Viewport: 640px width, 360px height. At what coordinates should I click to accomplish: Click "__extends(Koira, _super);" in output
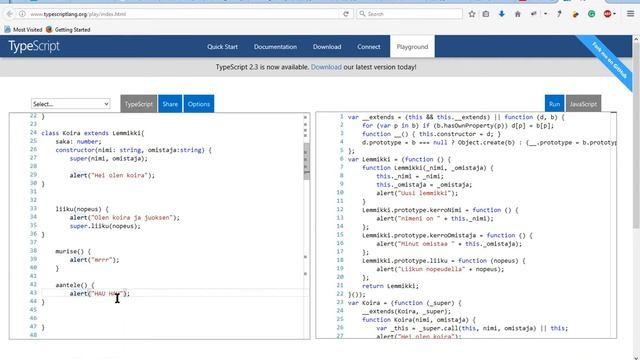pos(407,311)
